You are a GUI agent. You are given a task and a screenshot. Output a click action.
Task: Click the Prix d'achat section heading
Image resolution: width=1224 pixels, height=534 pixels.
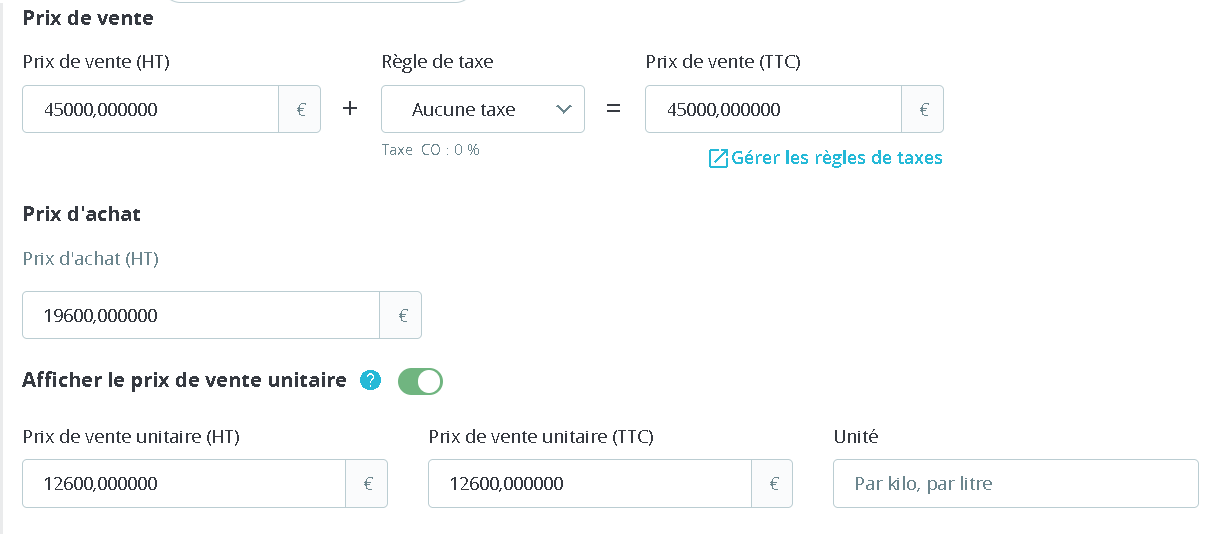coord(82,214)
